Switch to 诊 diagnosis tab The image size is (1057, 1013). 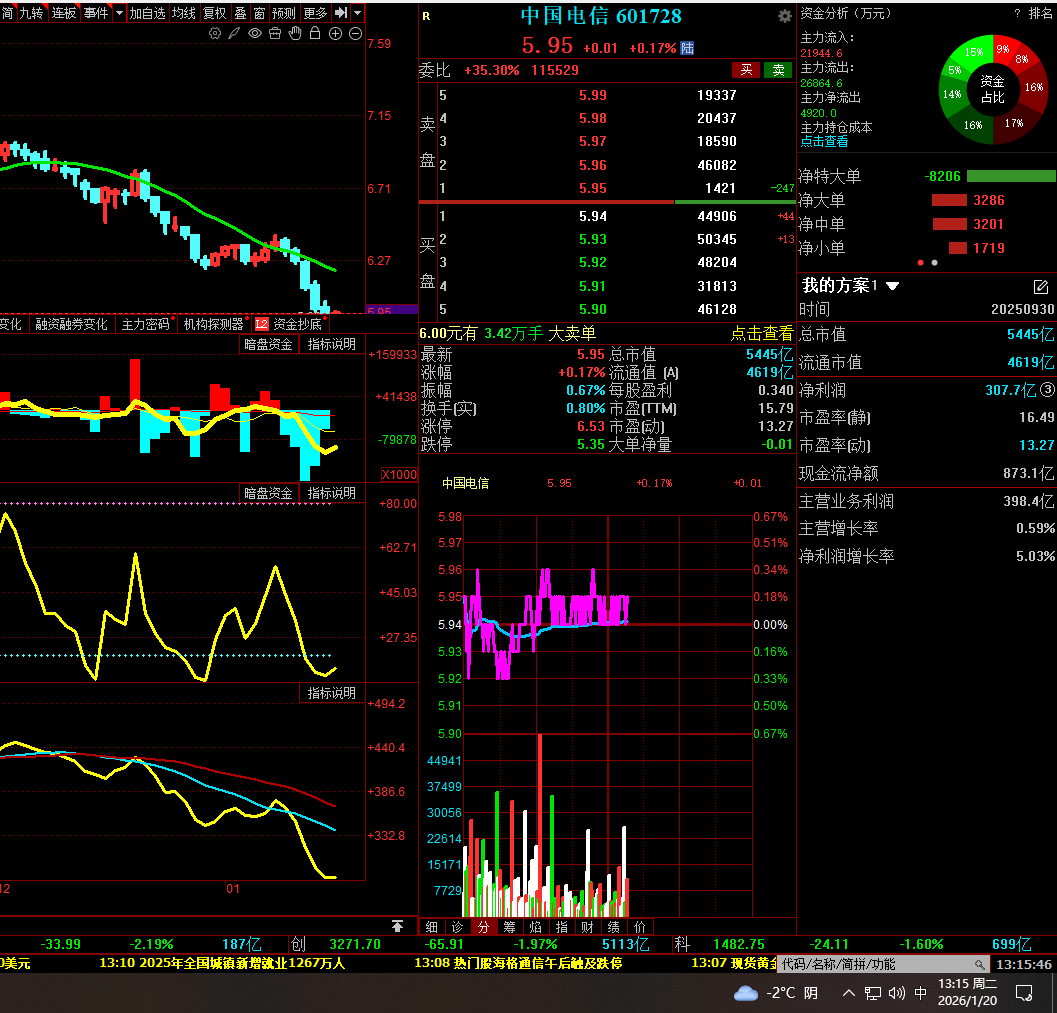[458, 927]
